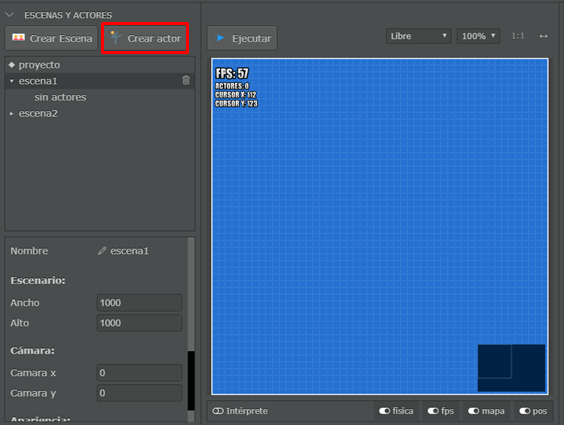Viewport: 564px width, 425px height.
Task: Expand the escena2 tree node
Action: tap(12, 113)
